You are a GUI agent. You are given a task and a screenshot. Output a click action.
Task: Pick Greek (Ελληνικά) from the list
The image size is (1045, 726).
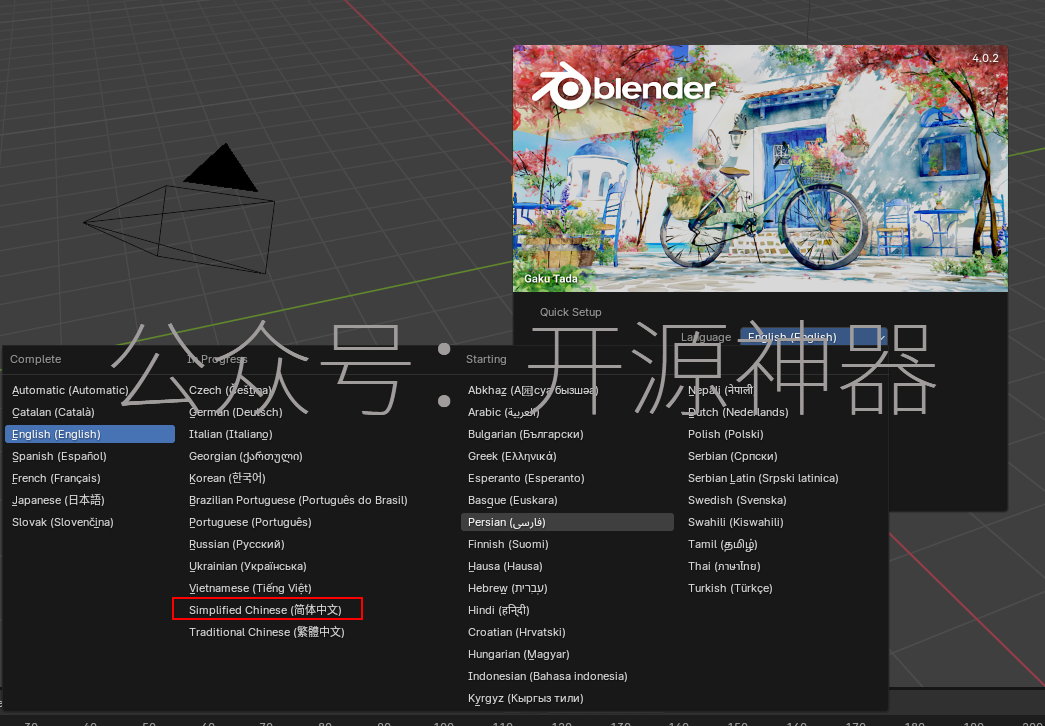click(x=567, y=456)
